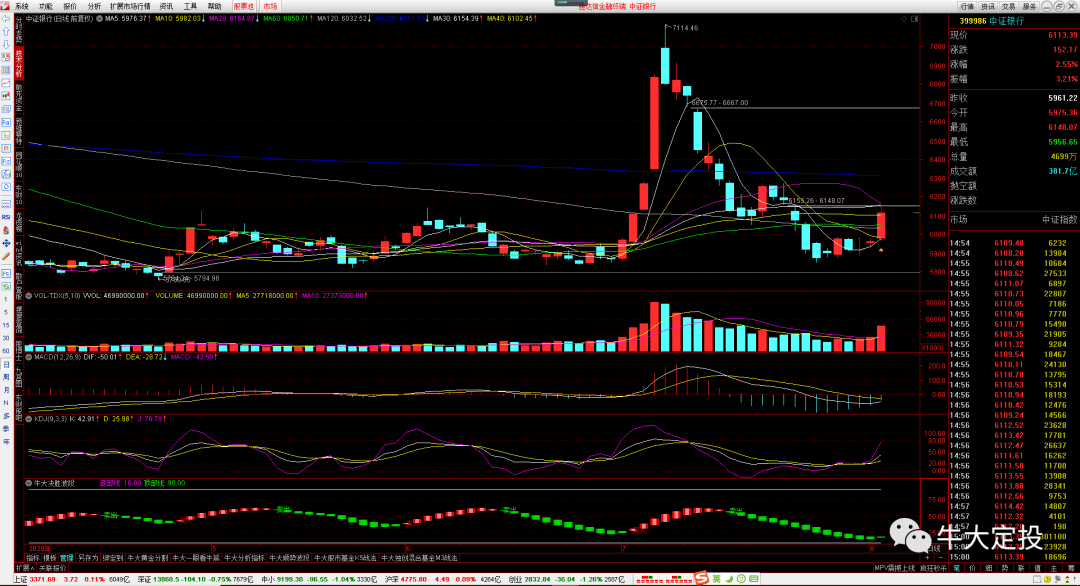Select the pencil drawing tool in the left sidebar
The image size is (1080, 586).
pyautogui.click(x=6, y=256)
